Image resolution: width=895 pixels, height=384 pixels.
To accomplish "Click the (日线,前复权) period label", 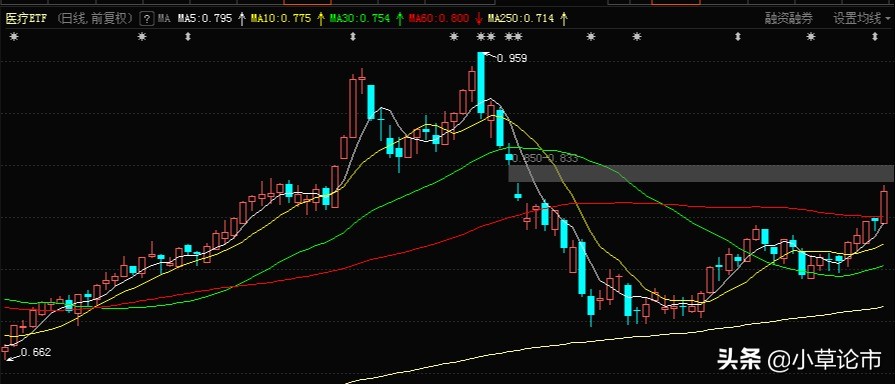I will point(96,19).
